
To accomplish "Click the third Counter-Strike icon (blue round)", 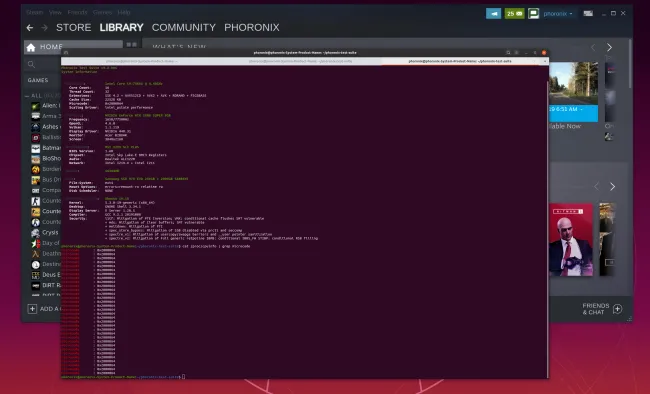I will click(36, 222).
